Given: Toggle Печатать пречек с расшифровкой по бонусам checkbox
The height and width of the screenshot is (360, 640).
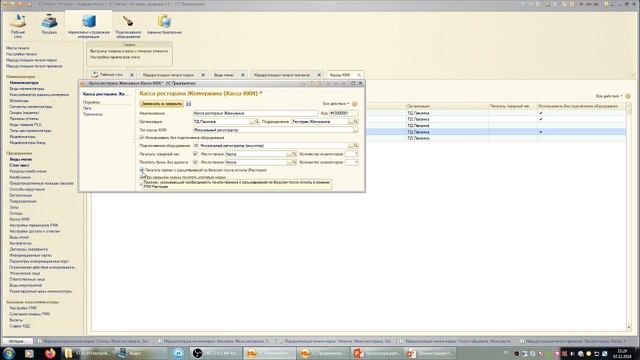Looking at the screenshot, I should click(x=142, y=170).
